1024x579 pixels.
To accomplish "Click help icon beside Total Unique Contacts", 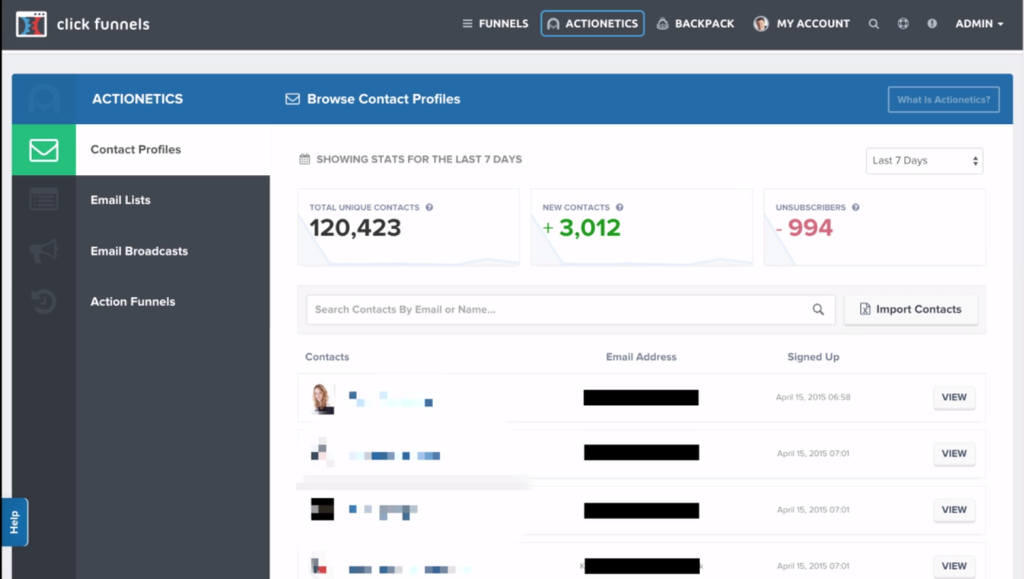I will coord(429,208).
